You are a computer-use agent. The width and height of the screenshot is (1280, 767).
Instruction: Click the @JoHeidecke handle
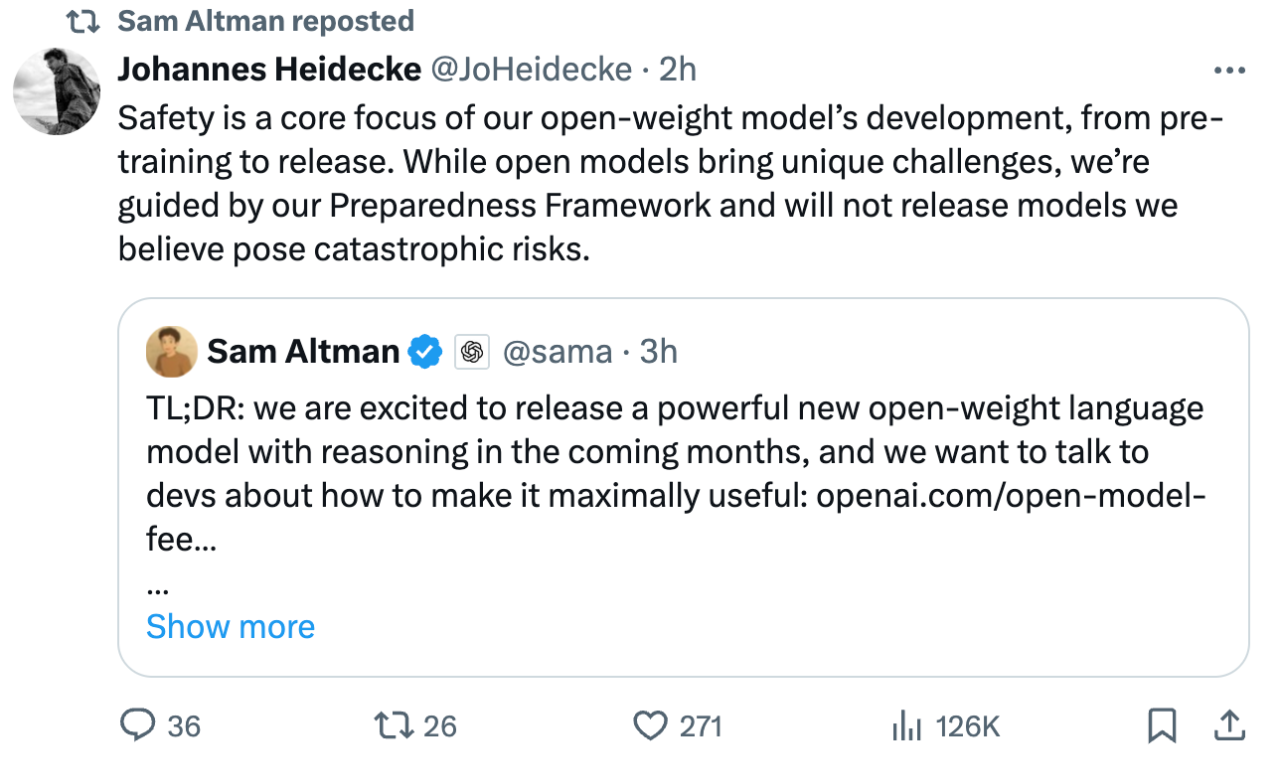(530, 69)
